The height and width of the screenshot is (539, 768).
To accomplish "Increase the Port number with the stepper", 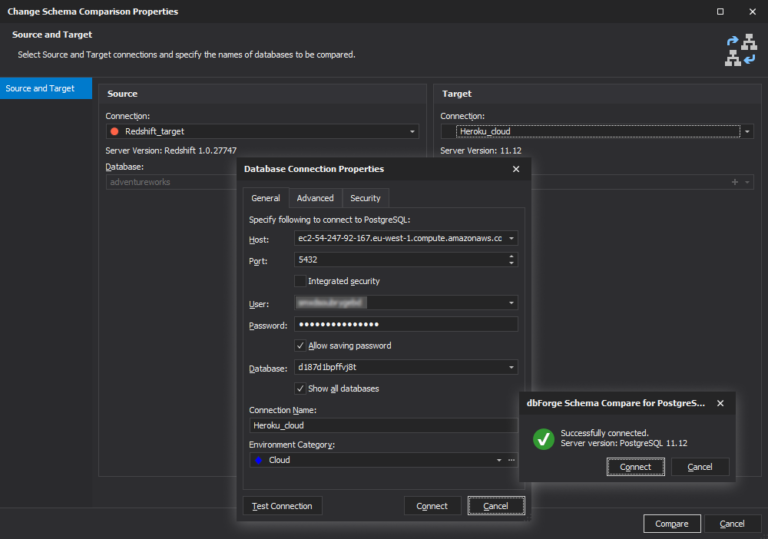I will (x=512, y=256).
